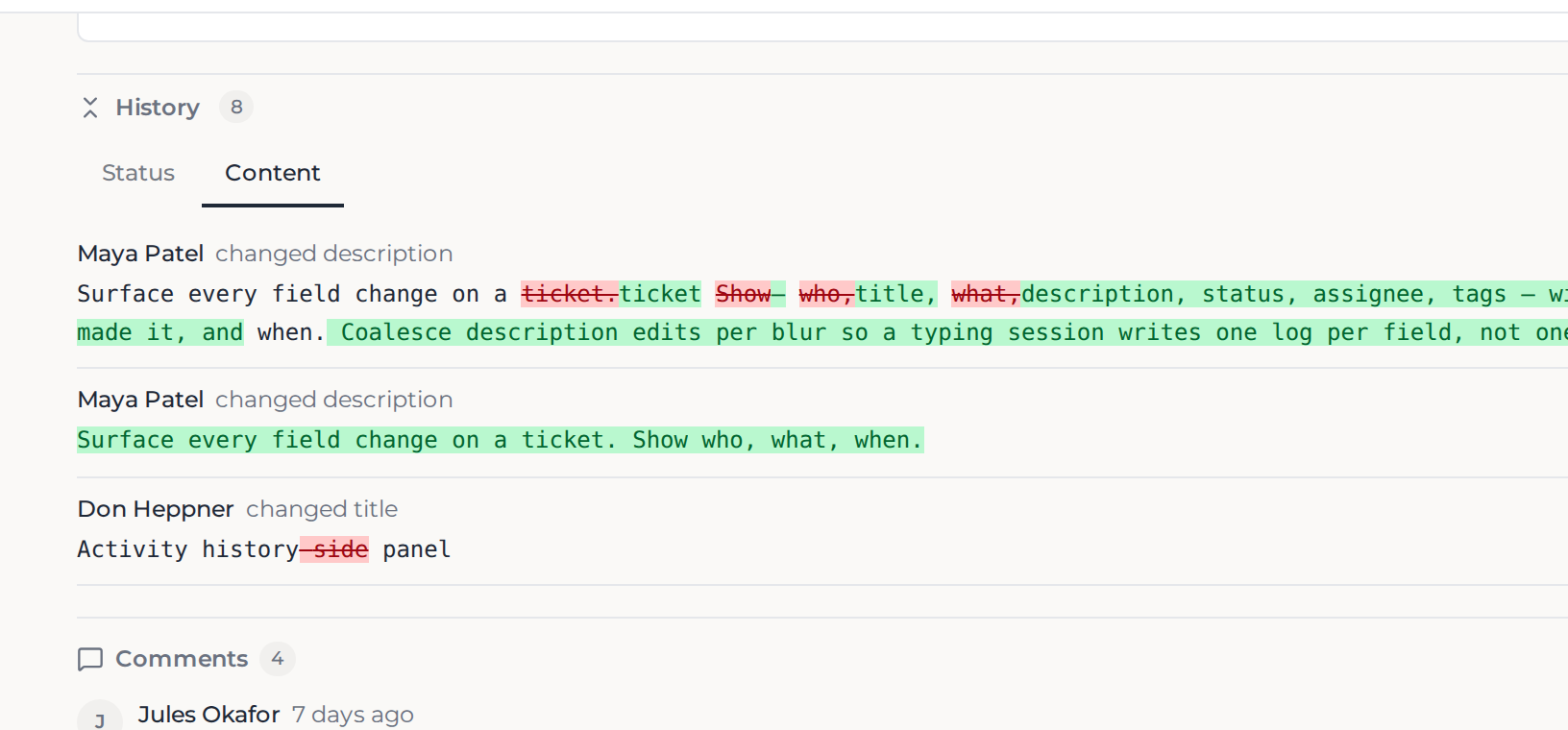Click the Comments speech bubble icon
The height and width of the screenshot is (730, 1568).
click(x=90, y=659)
